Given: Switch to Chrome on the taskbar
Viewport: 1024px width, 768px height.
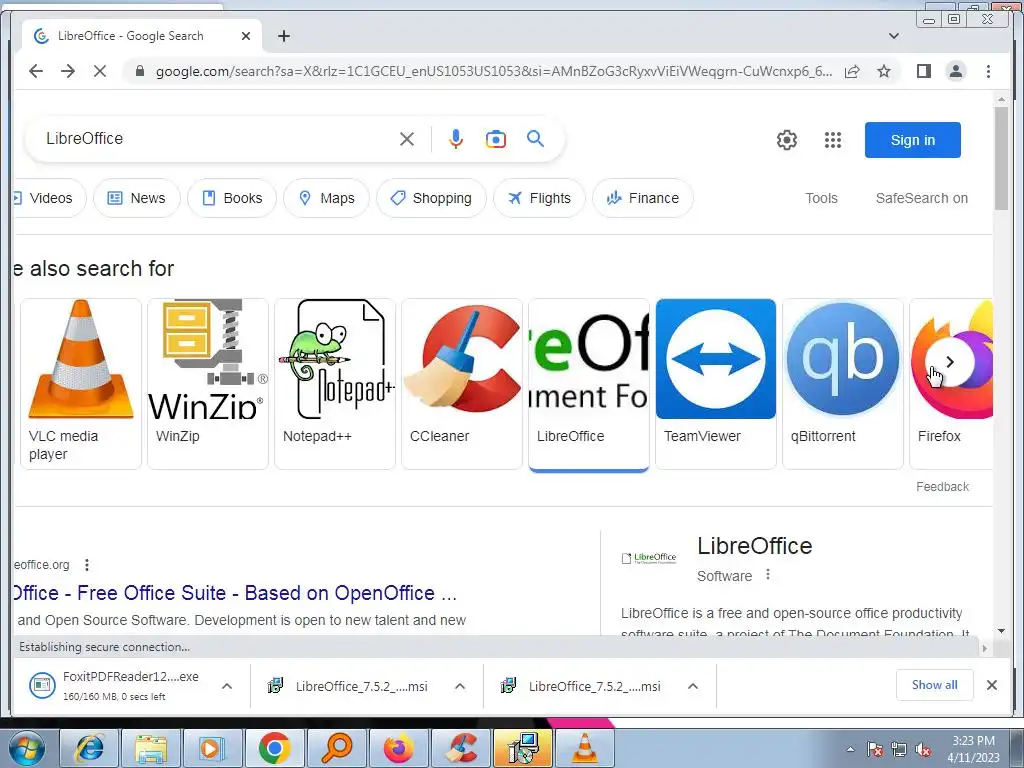Looking at the screenshot, I should 274,748.
